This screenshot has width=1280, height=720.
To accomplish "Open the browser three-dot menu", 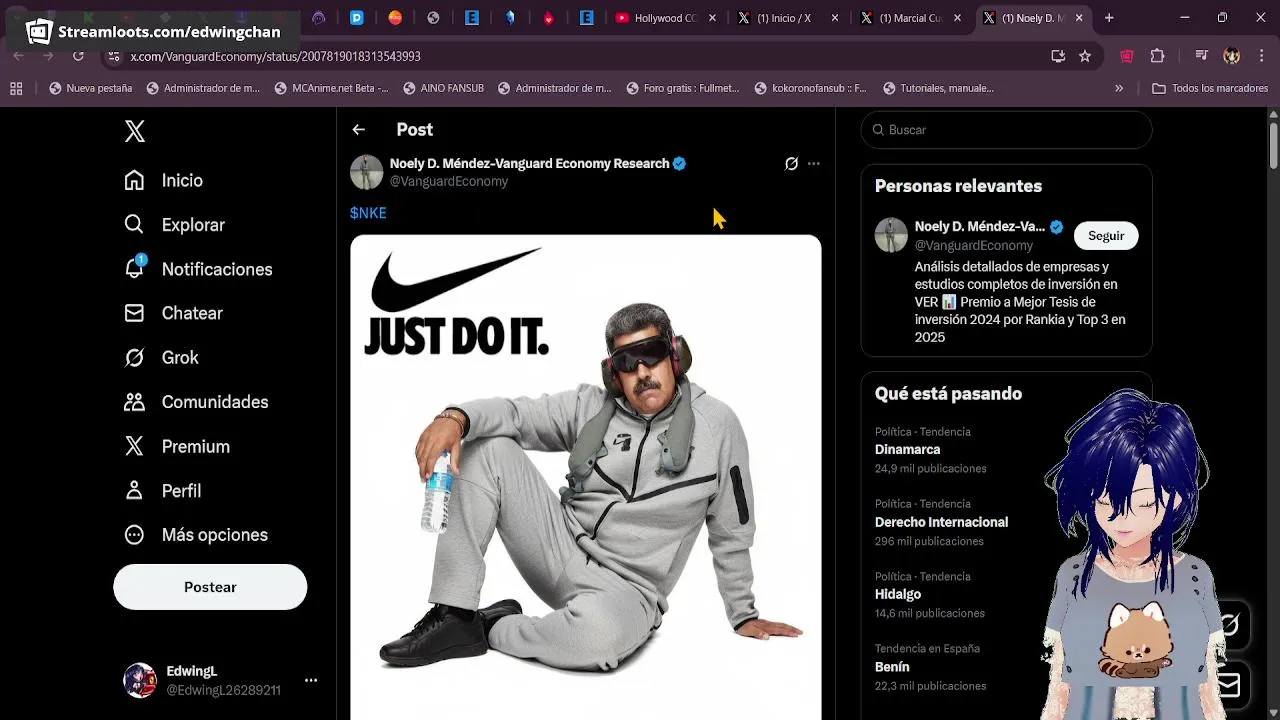I will pos(1260,57).
